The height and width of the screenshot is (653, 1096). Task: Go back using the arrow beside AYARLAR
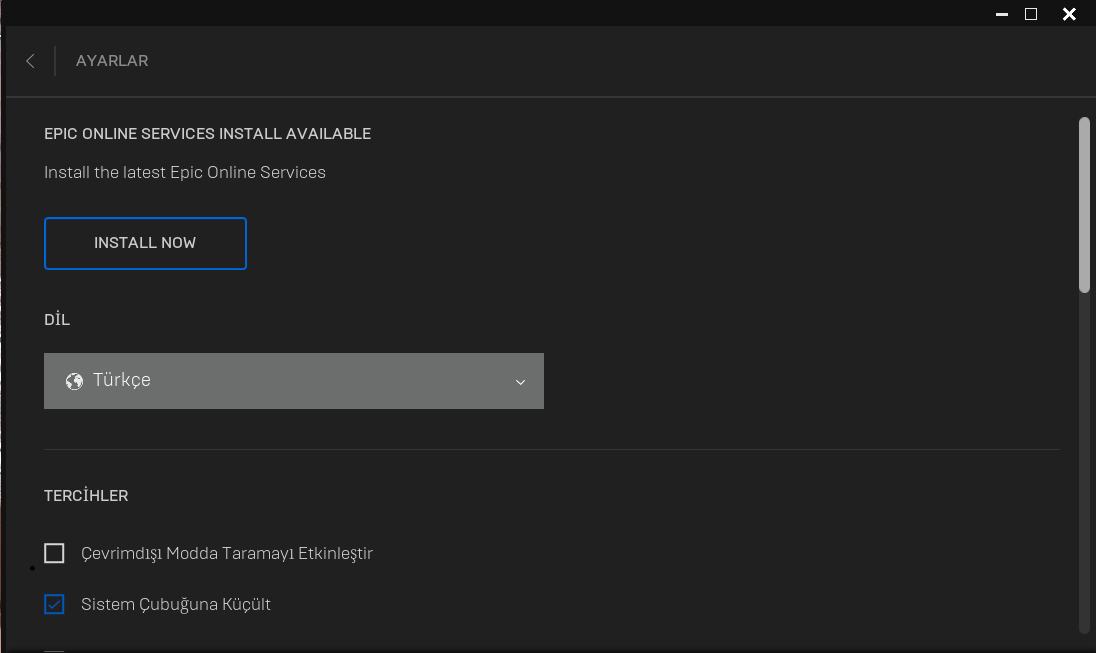point(30,61)
